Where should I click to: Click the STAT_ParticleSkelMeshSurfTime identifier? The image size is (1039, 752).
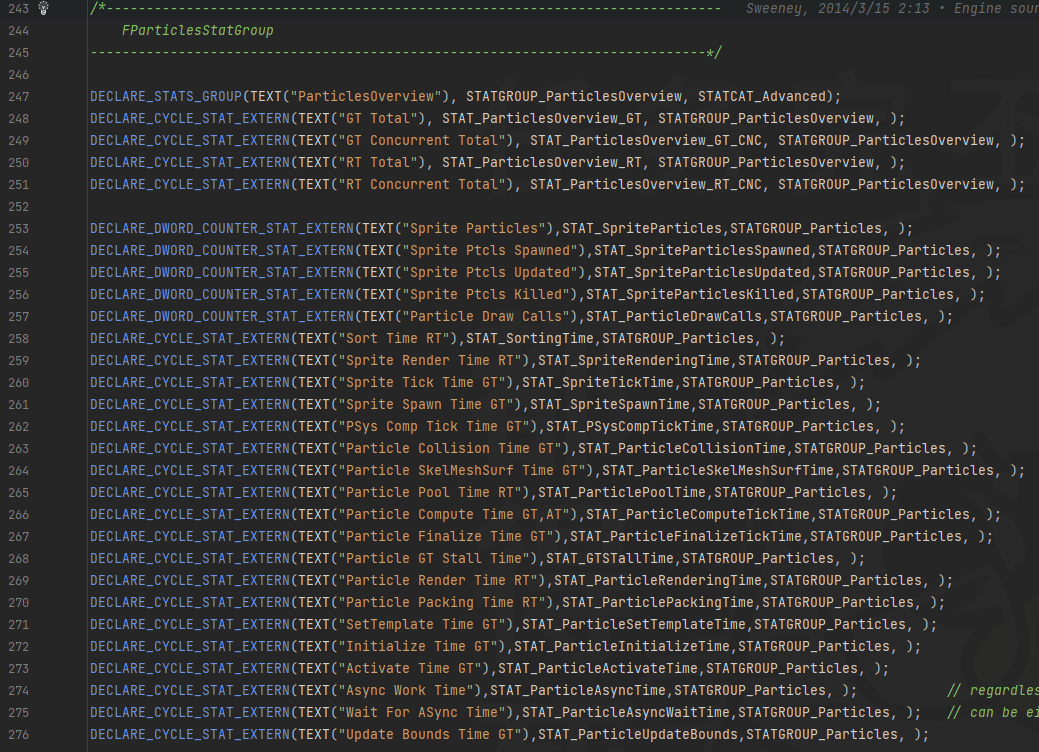[x=718, y=470]
